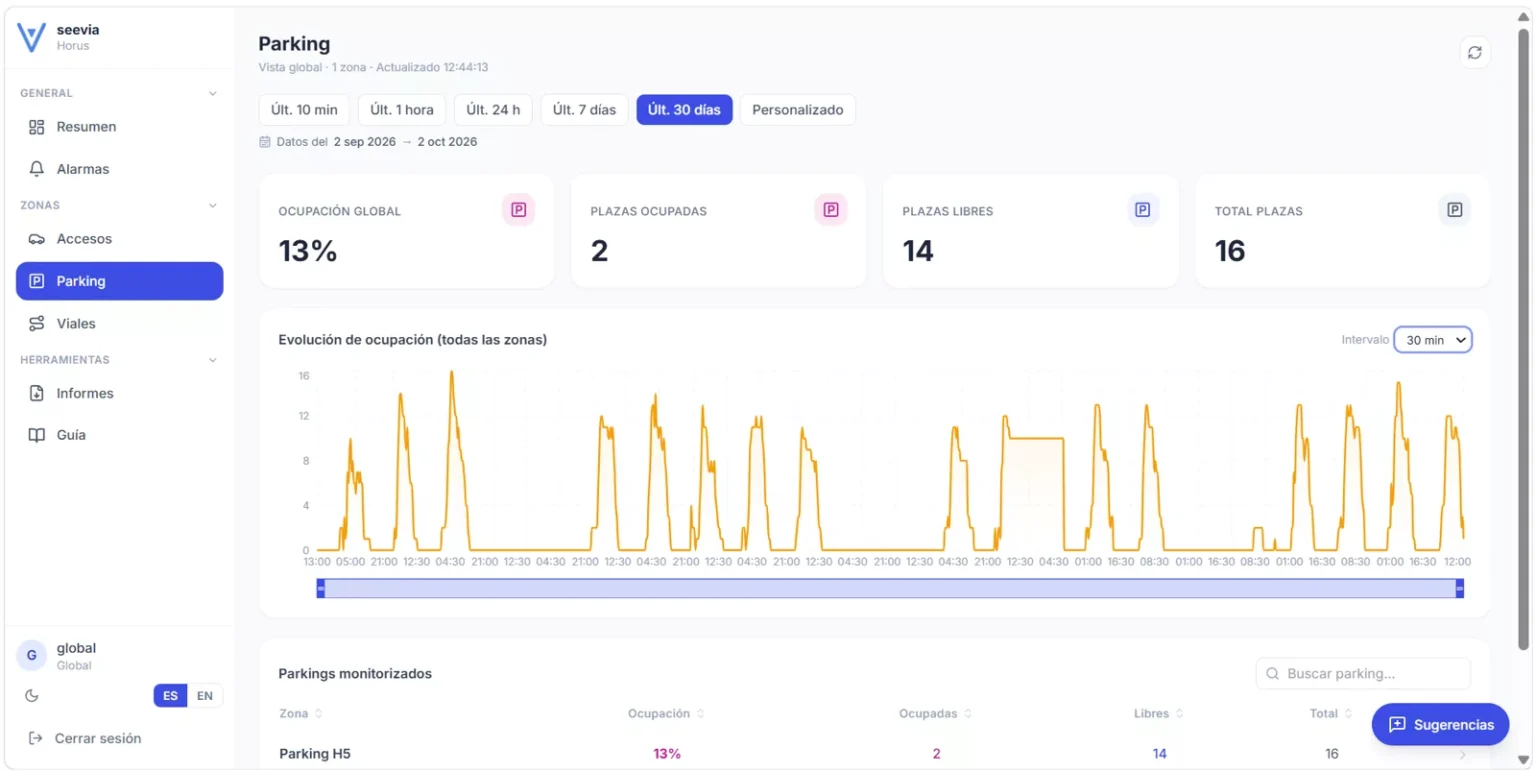Image resolution: width=1536 pixels, height=772 pixels.
Task: Click the parking icon on Ocupación Global card
Action: tap(518, 210)
